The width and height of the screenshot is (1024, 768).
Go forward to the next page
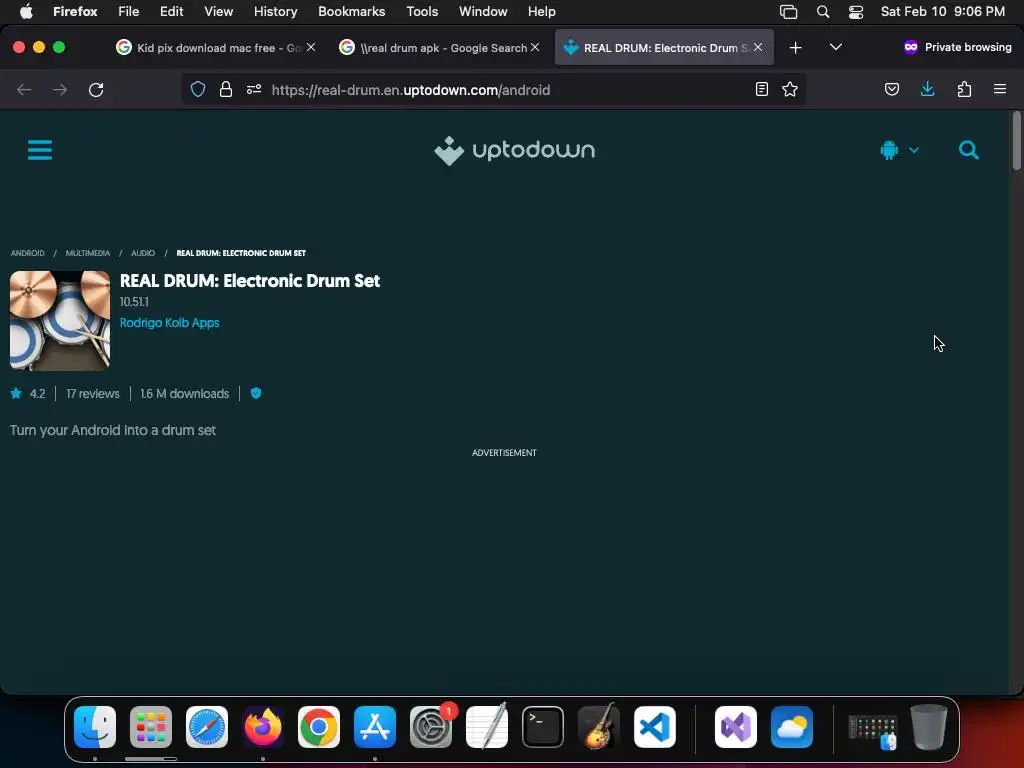tap(60, 89)
